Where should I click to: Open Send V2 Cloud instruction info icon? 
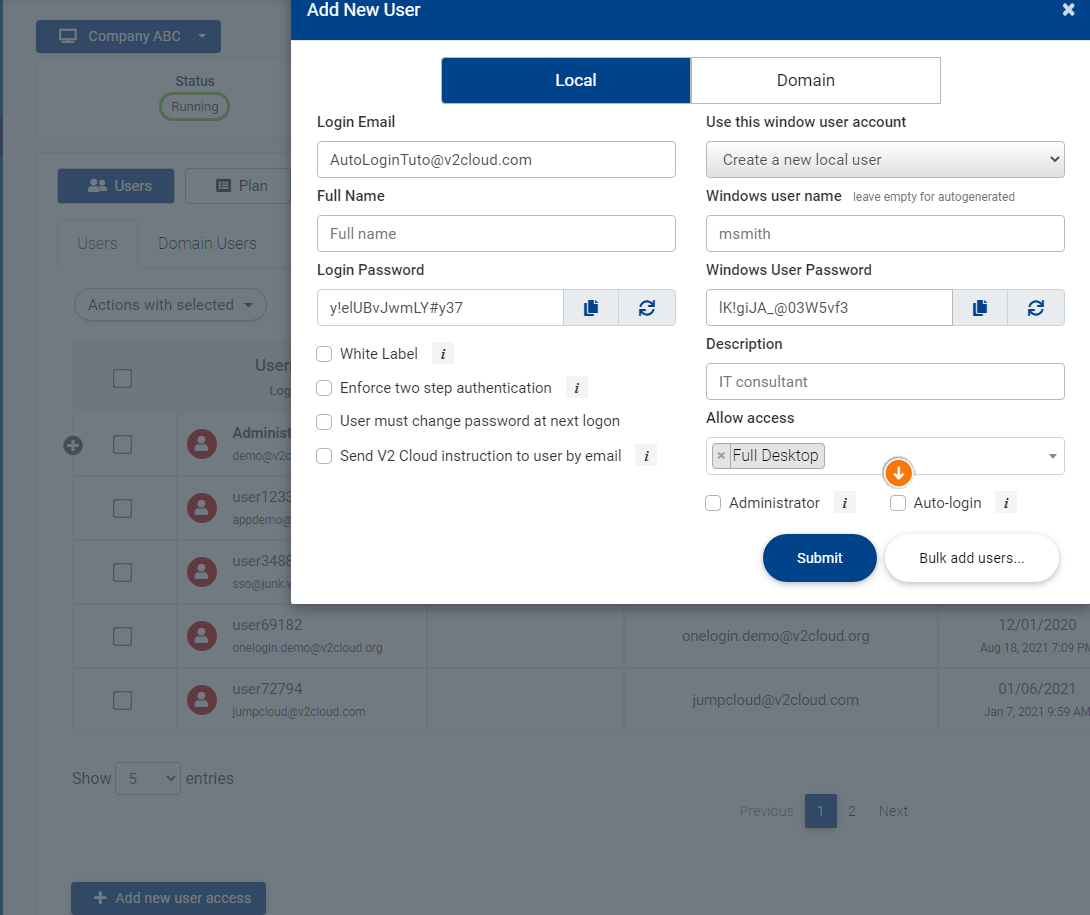tap(646, 455)
